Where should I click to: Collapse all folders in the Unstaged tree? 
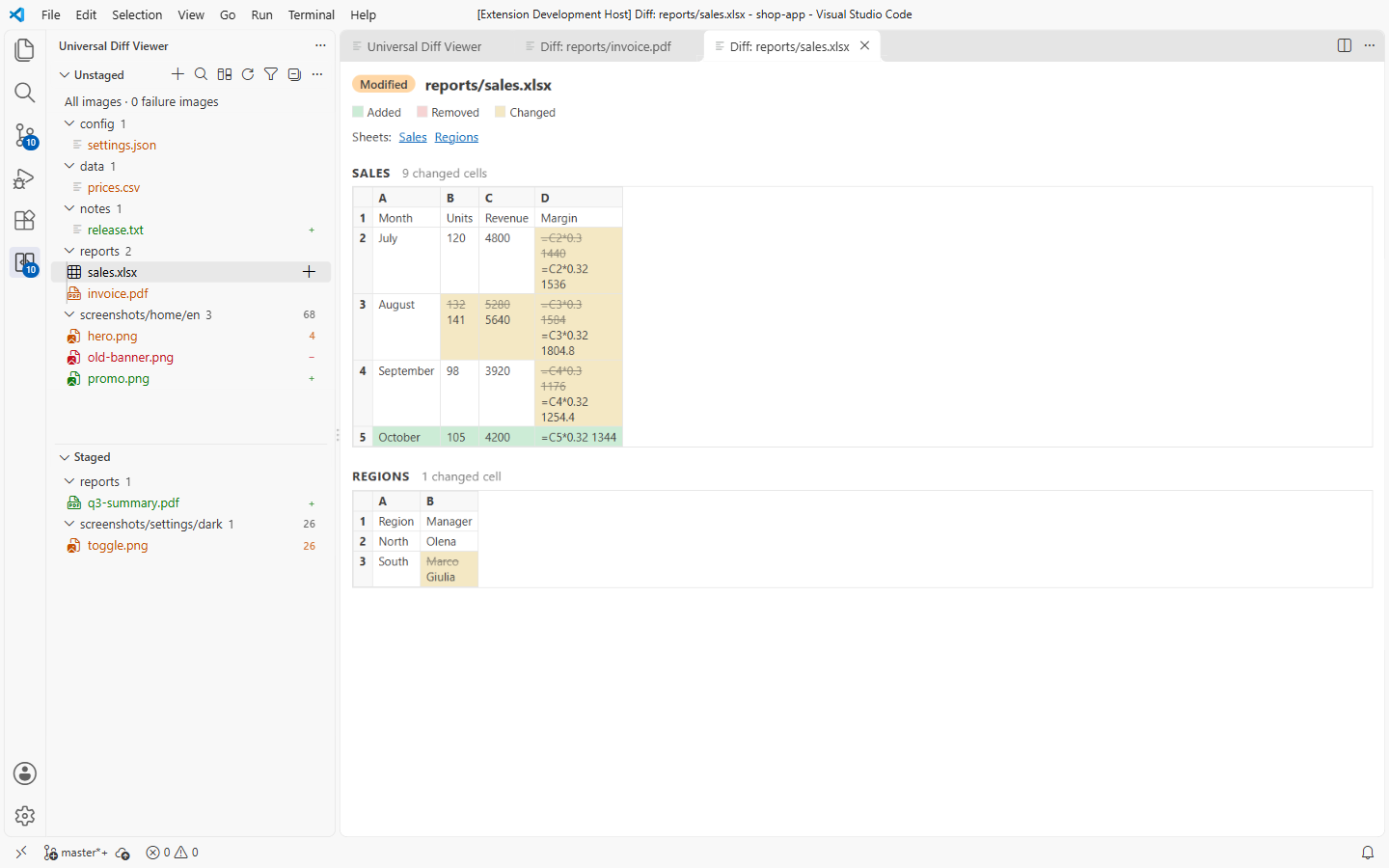coord(294,74)
